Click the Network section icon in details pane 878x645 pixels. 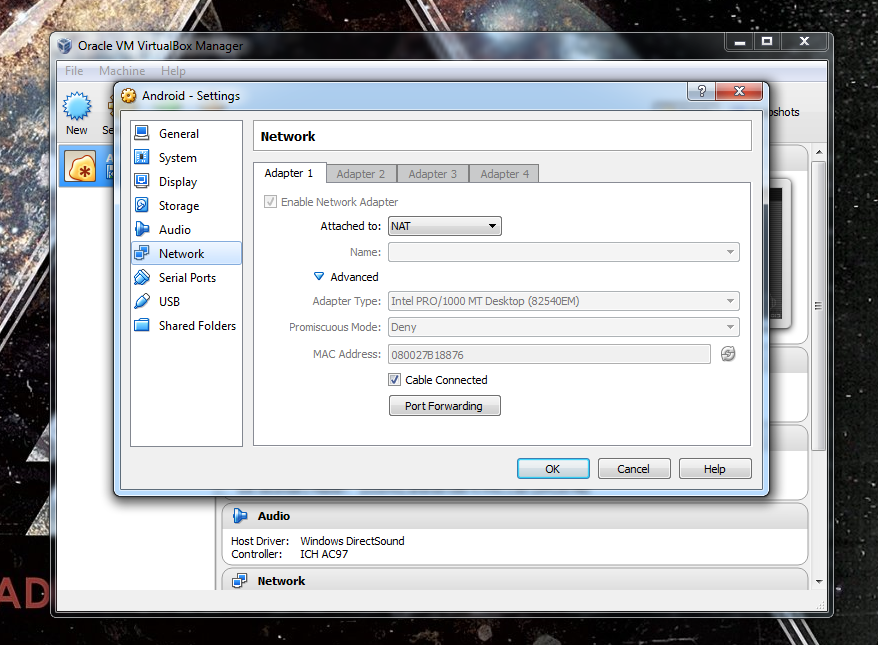tap(240, 581)
